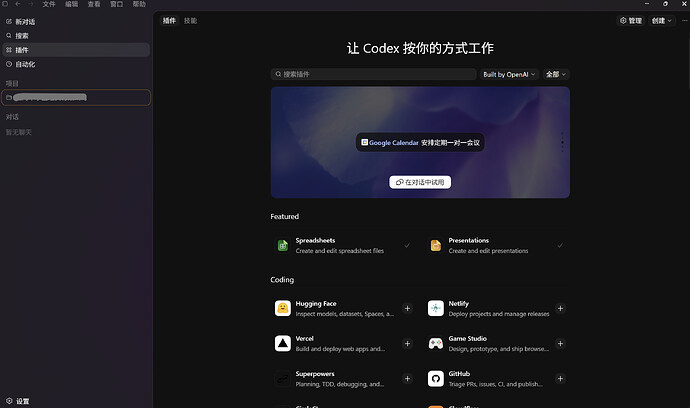
Task: Click the Coding section heading
Action: pos(282,280)
